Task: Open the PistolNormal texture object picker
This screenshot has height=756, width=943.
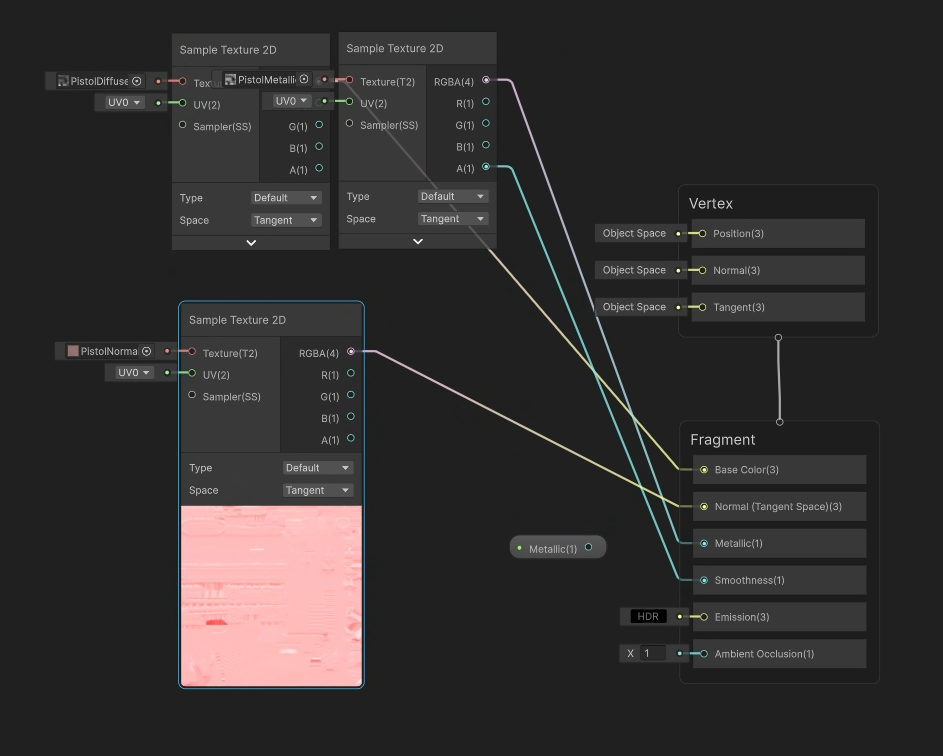Action: point(146,351)
